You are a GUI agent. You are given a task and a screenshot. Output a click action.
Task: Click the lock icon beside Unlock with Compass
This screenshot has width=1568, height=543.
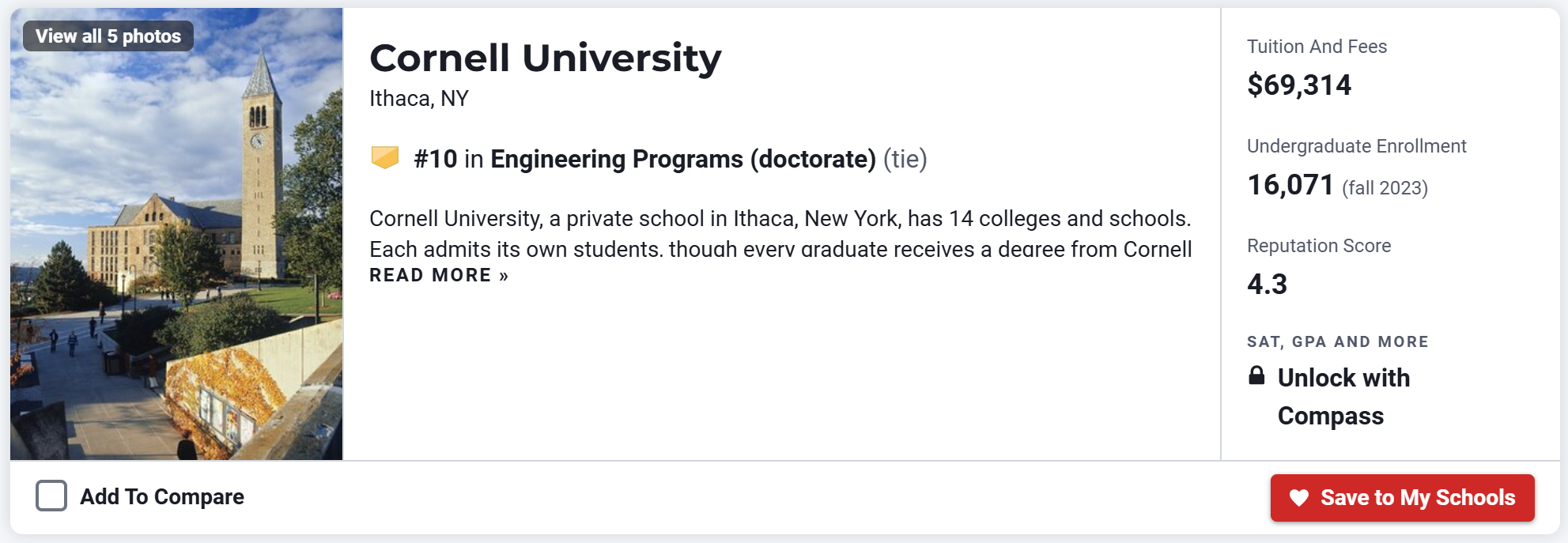(1256, 375)
